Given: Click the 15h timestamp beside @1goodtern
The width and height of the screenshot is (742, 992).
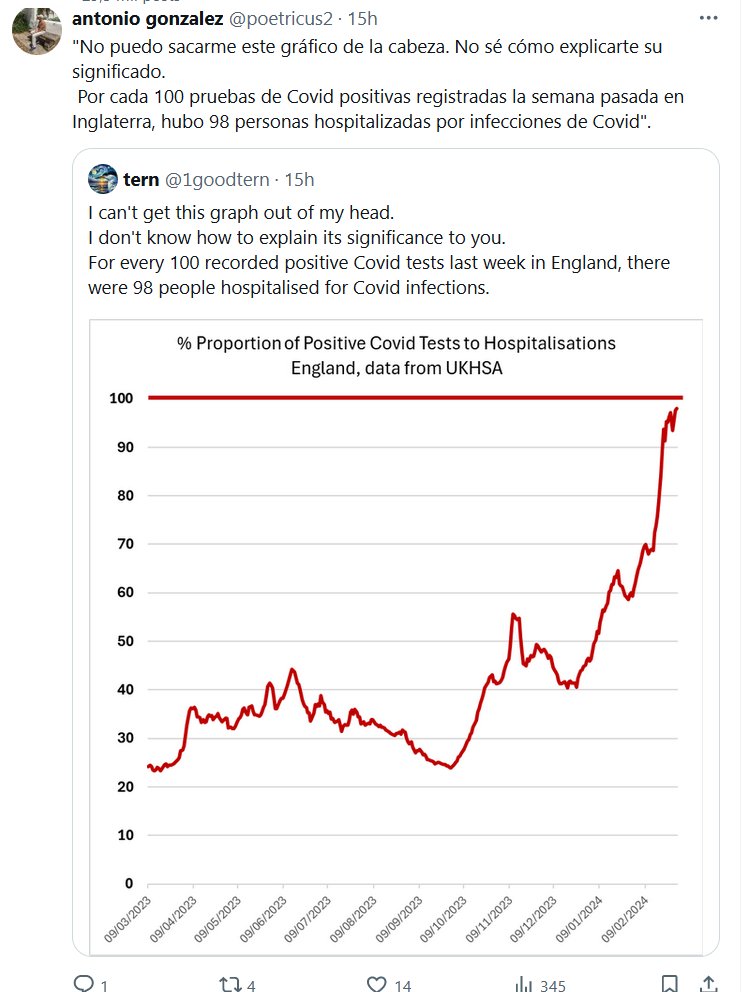Looking at the screenshot, I should coord(300,179).
